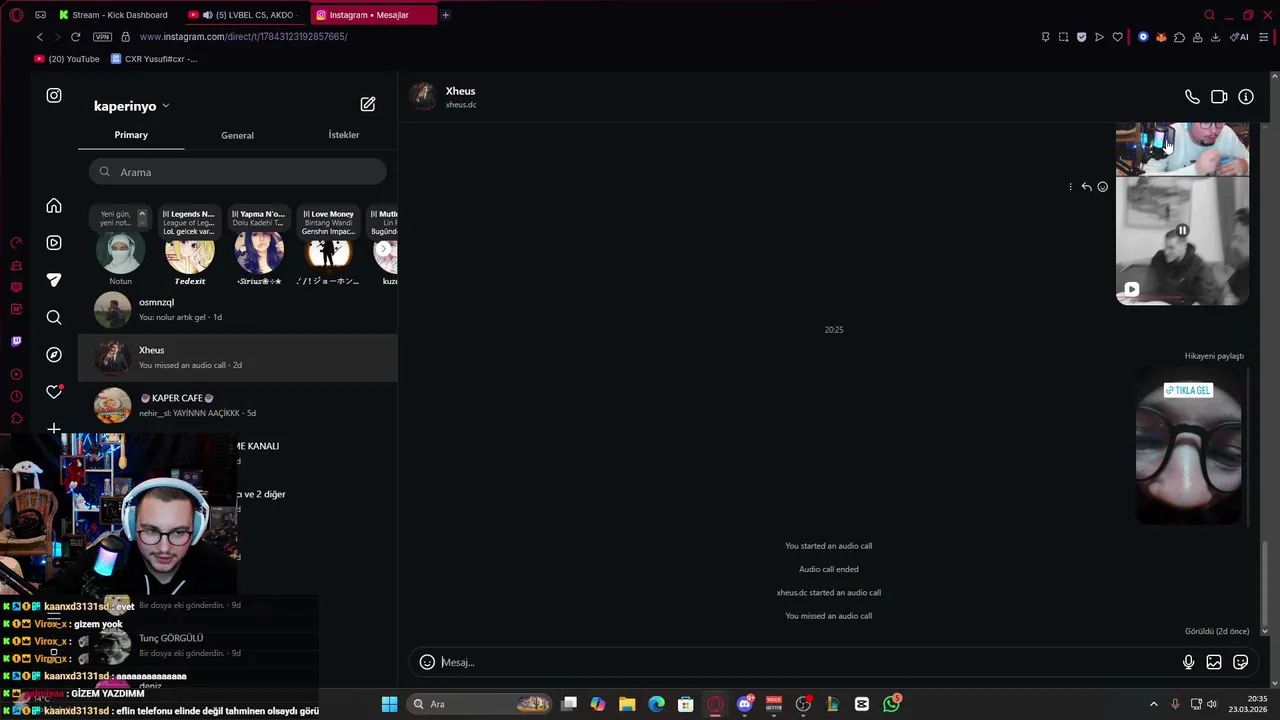Screen dimensions: 1280x720
Task: Reload the Instagram page
Action: coord(75,37)
